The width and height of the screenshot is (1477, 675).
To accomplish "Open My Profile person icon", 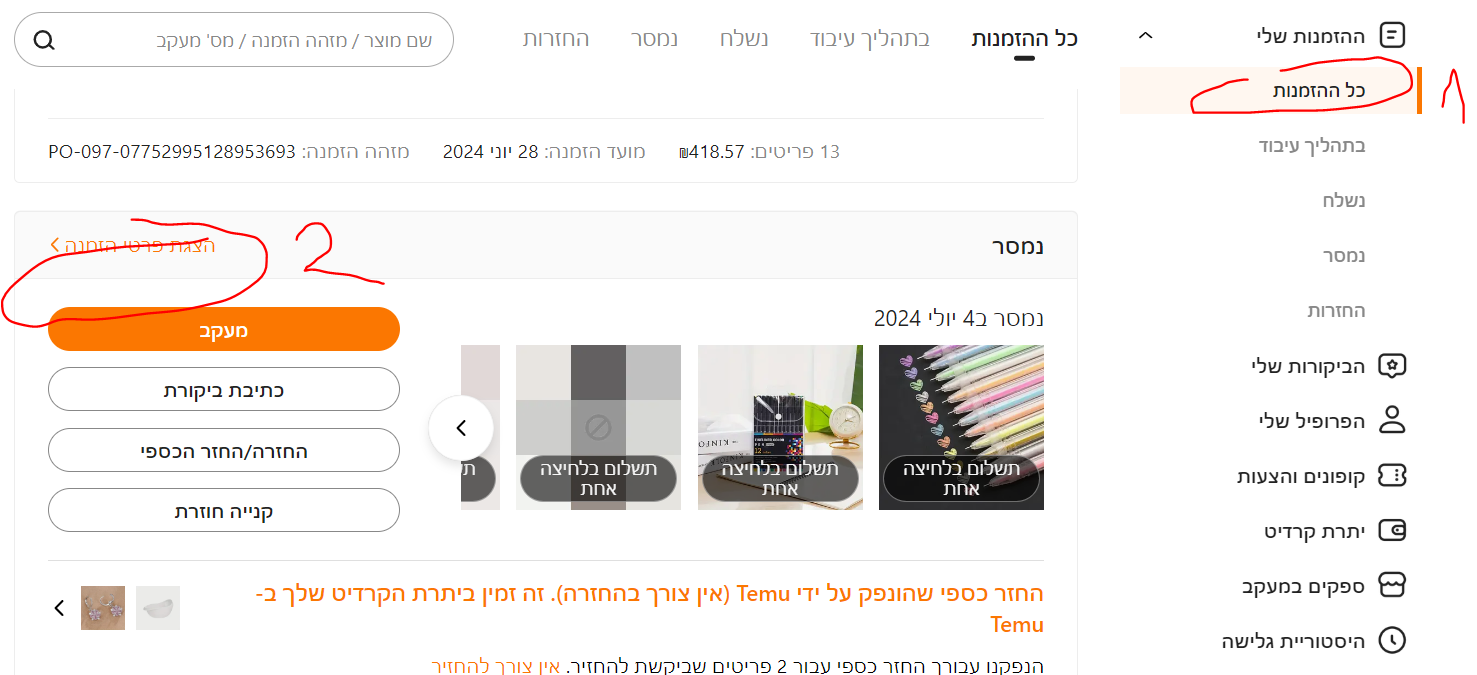I will 1392,420.
